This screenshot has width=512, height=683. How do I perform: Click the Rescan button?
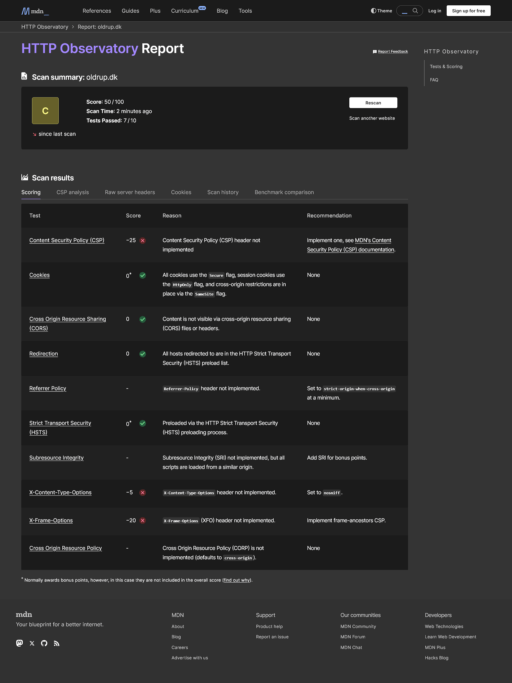(373, 103)
